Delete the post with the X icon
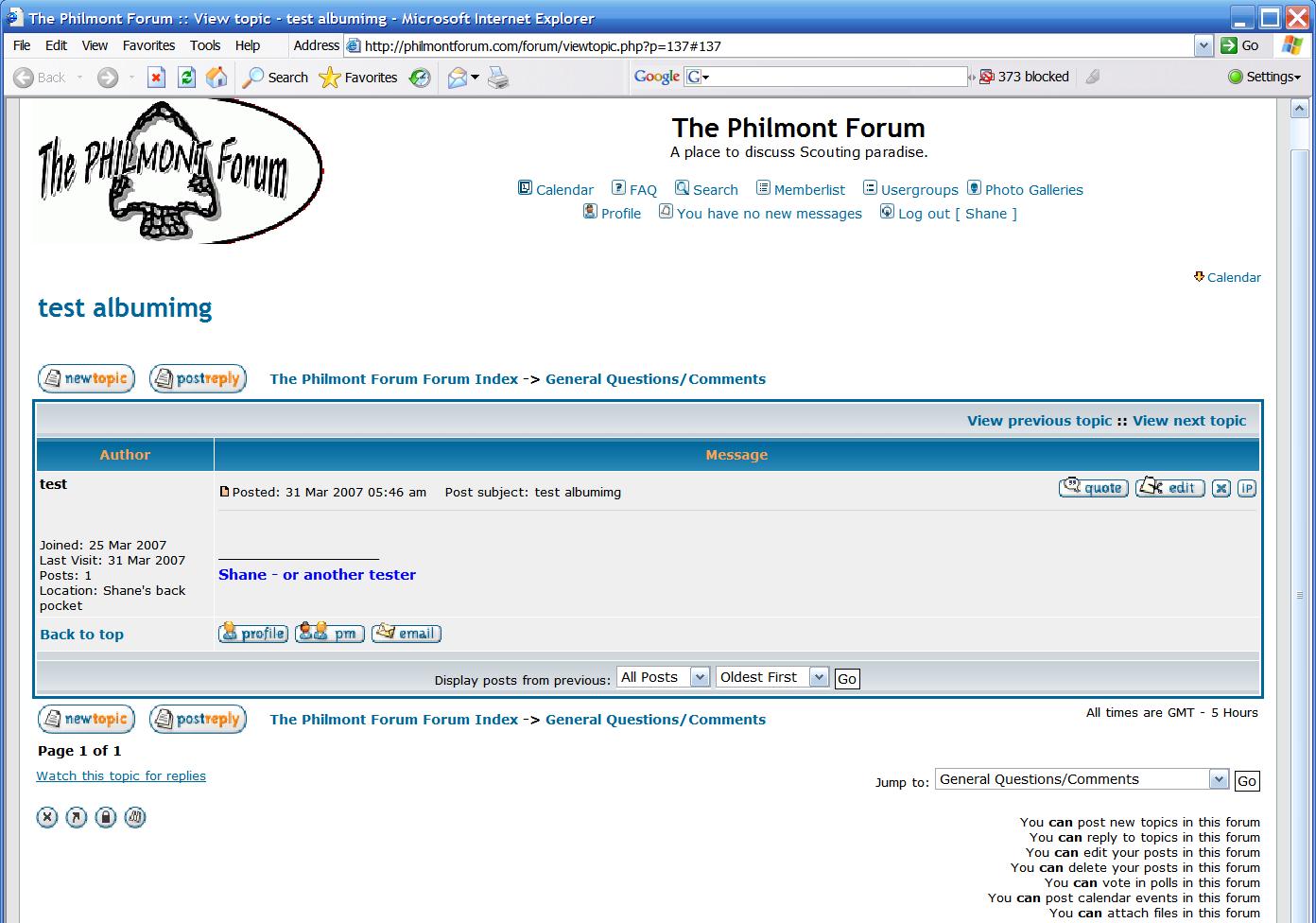 click(x=1221, y=488)
